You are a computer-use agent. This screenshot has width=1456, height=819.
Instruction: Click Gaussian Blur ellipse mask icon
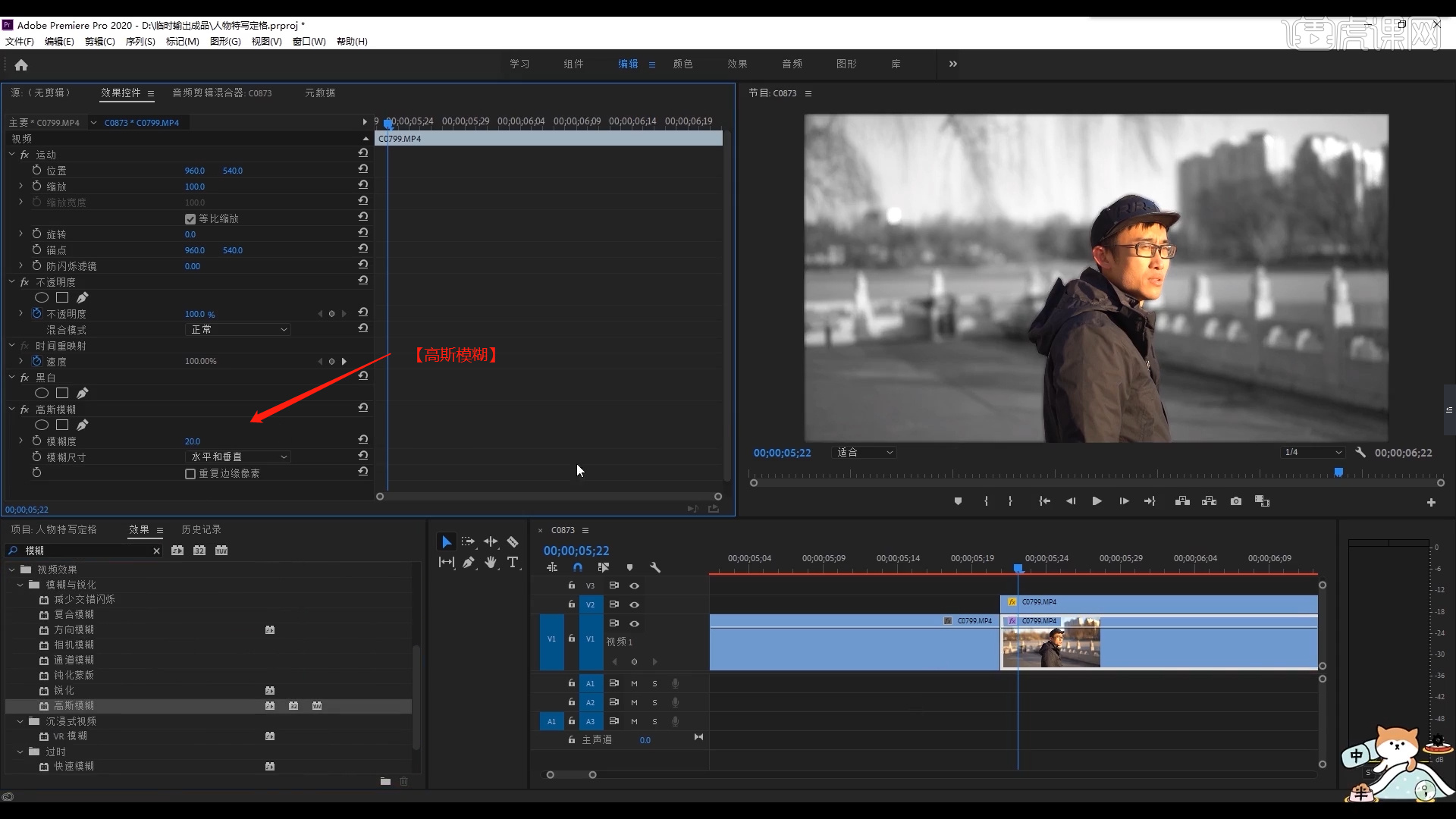42,425
